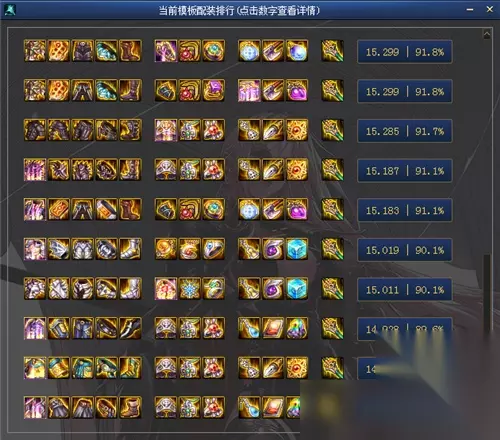Open the 15.019 | 90.1% ranking details
The width and height of the screenshot is (500, 440).
click(x=405, y=250)
